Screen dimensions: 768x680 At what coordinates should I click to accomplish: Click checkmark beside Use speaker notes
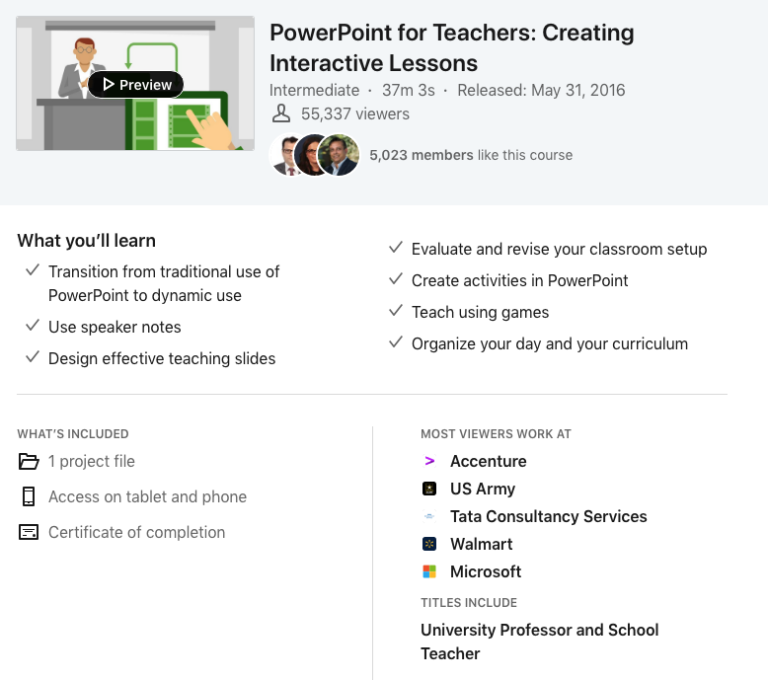[32, 326]
